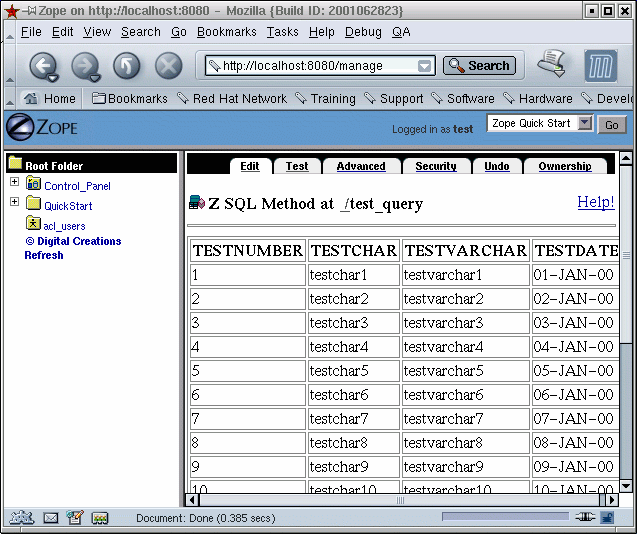Switch to the Advanced tab
The height and width of the screenshot is (534, 637).
[x=360, y=166]
